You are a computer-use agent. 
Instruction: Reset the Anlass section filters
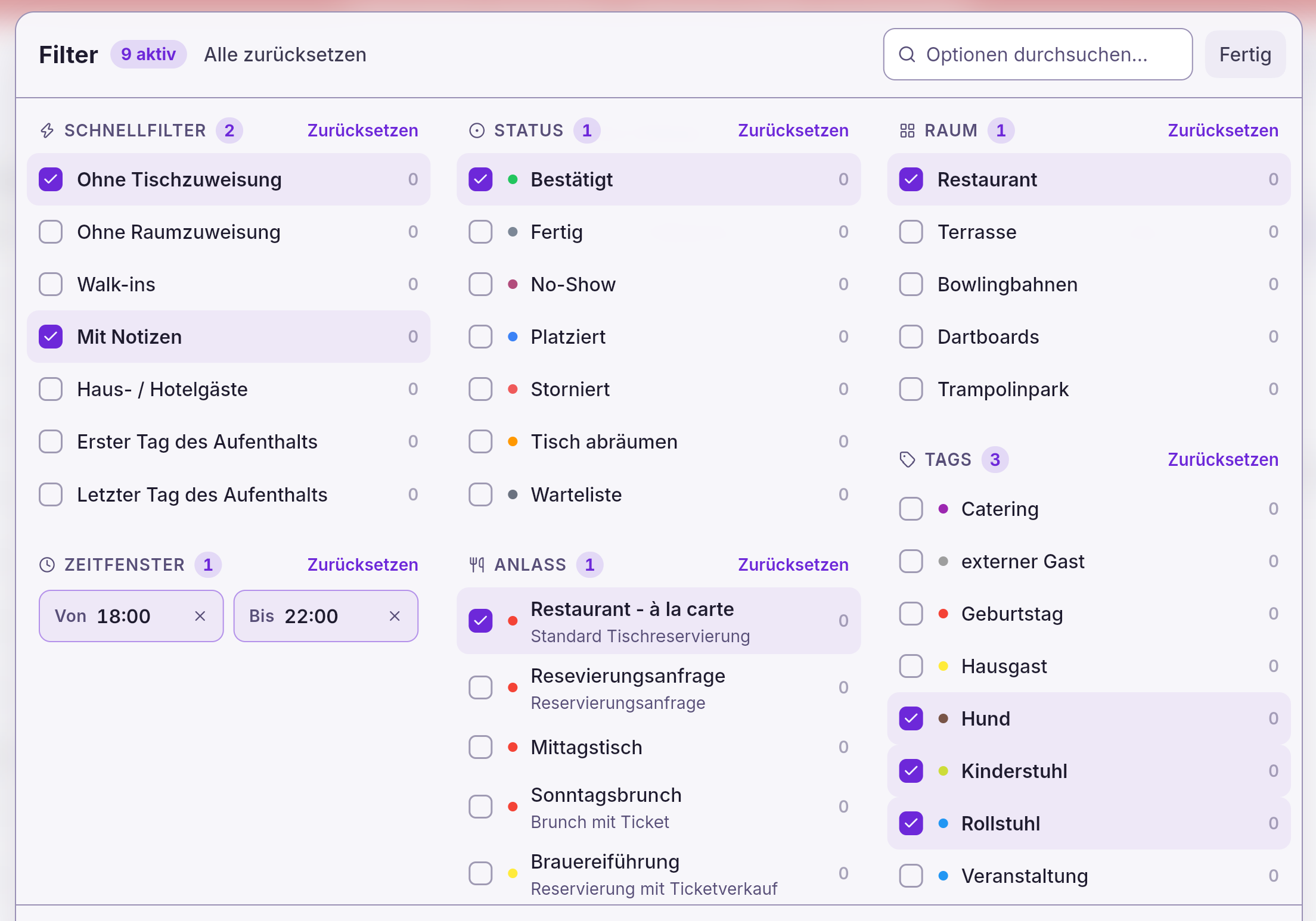793,565
